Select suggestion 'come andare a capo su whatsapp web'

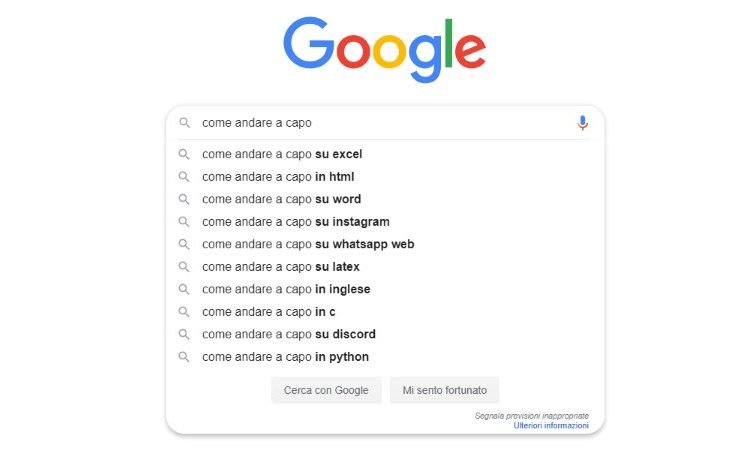point(385,244)
